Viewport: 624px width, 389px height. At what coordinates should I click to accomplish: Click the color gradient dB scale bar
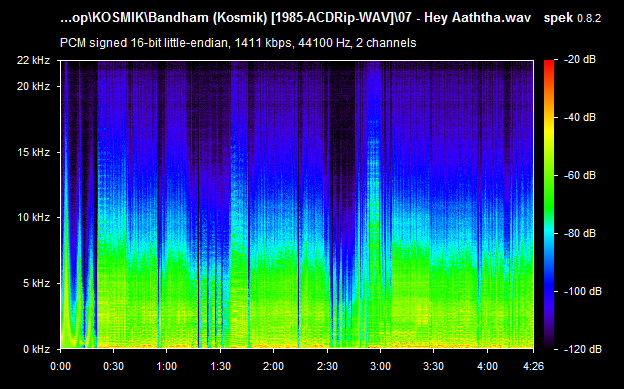(x=549, y=205)
